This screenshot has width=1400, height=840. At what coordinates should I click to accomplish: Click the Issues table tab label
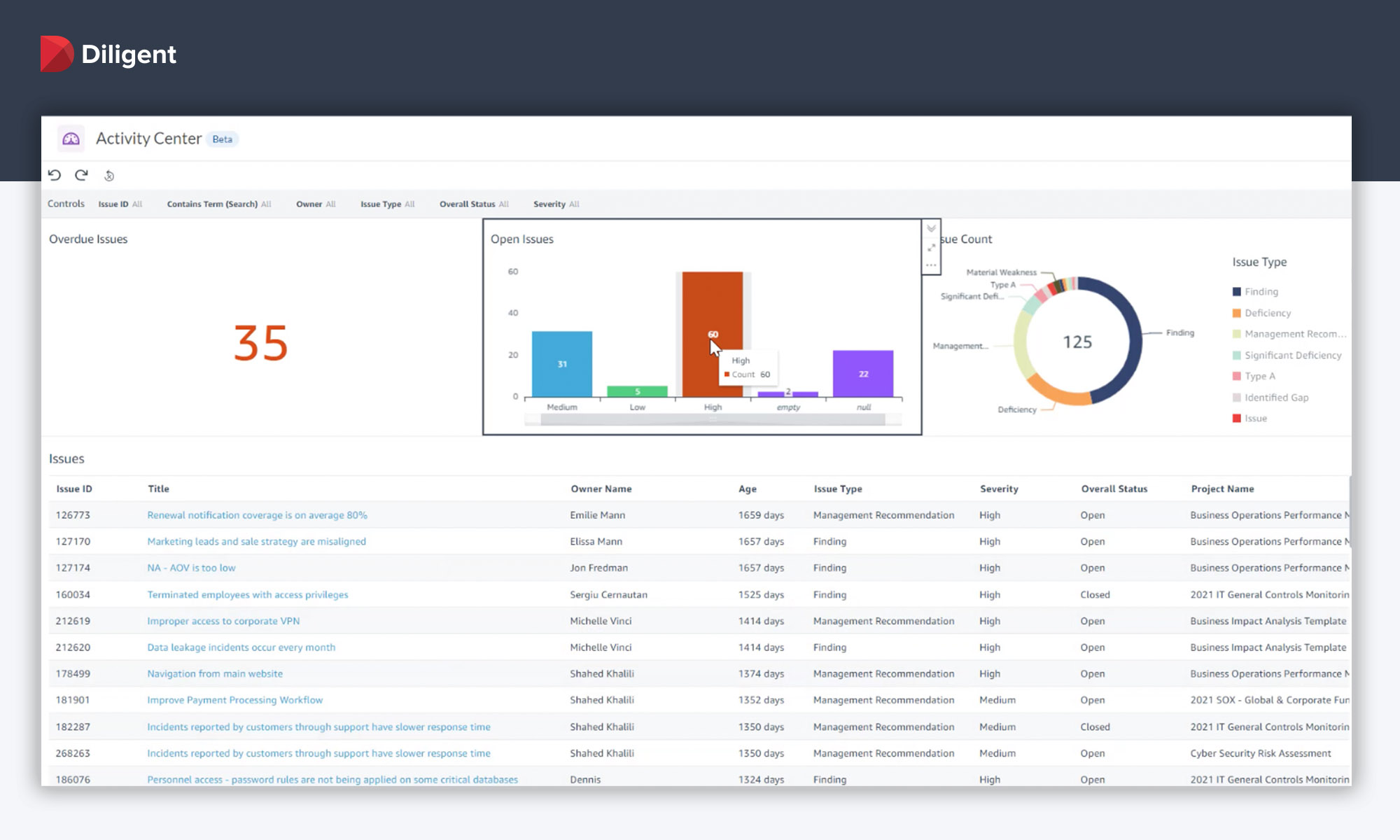pyautogui.click(x=66, y=458)
